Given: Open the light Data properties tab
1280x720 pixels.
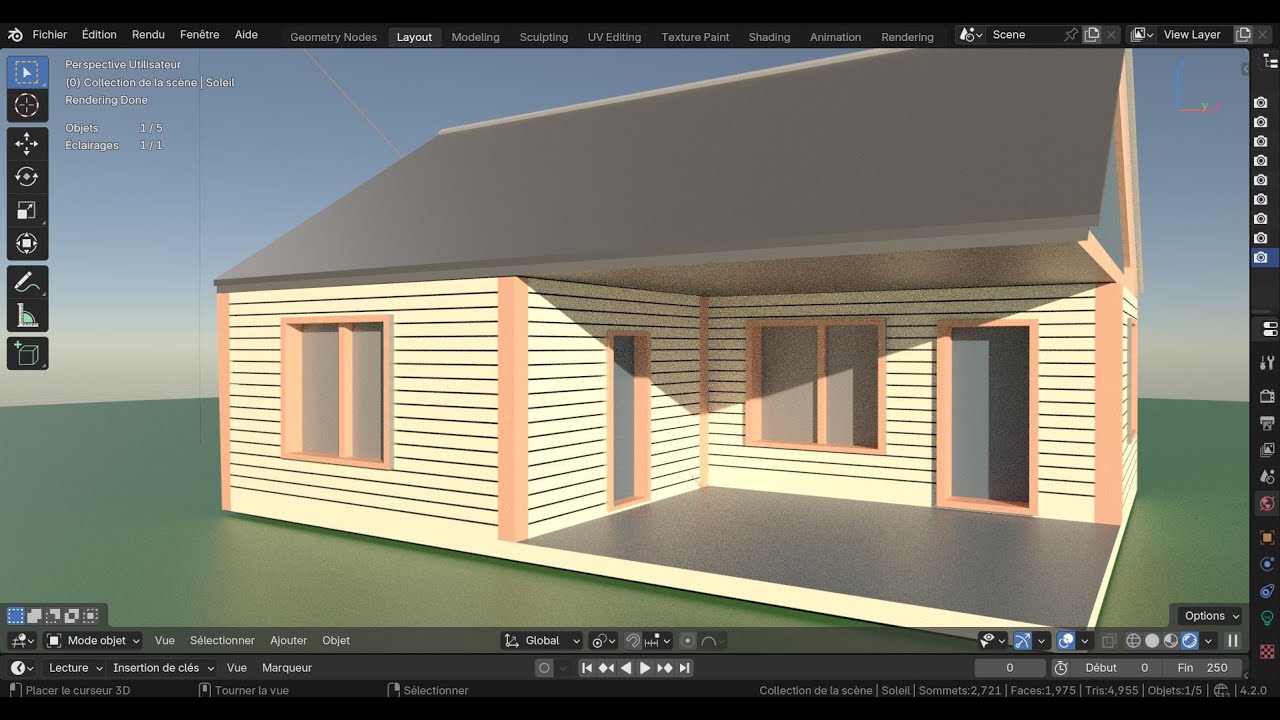Looking at the screenshot, I should click(x=1267, y=618).
